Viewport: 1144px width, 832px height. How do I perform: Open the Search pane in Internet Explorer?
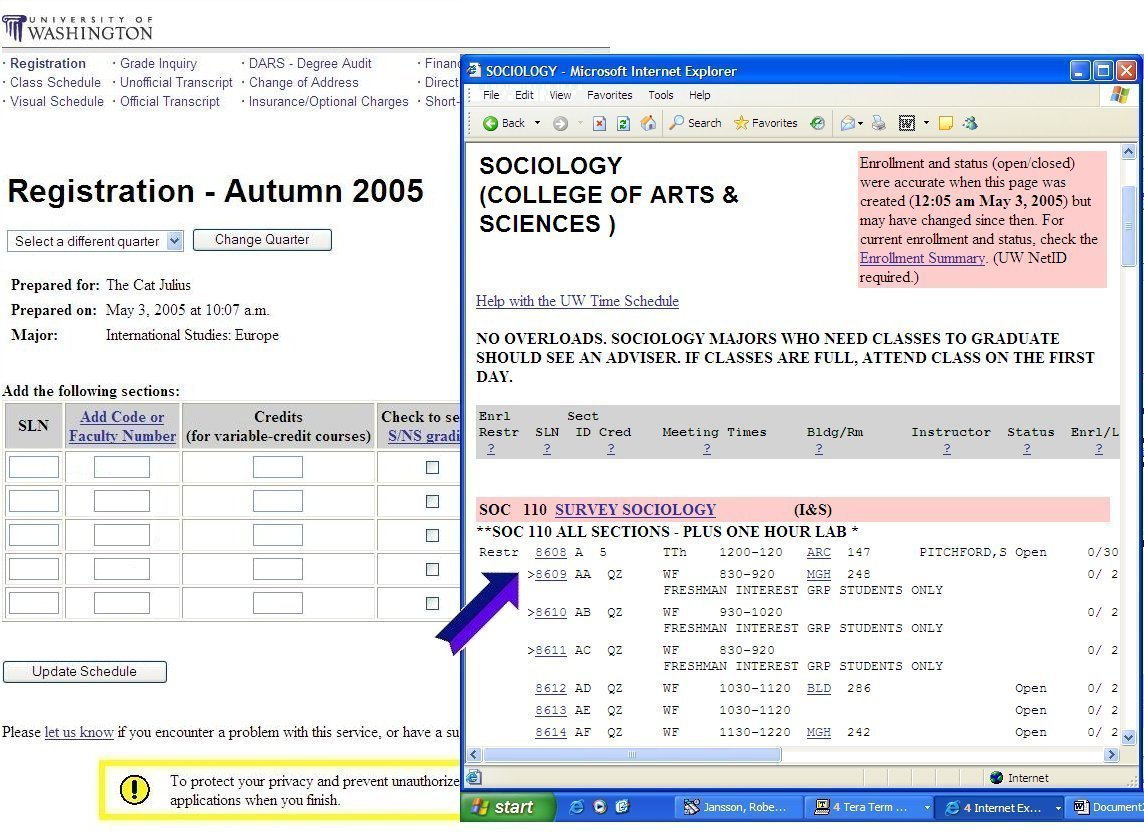tap(695, 123)
